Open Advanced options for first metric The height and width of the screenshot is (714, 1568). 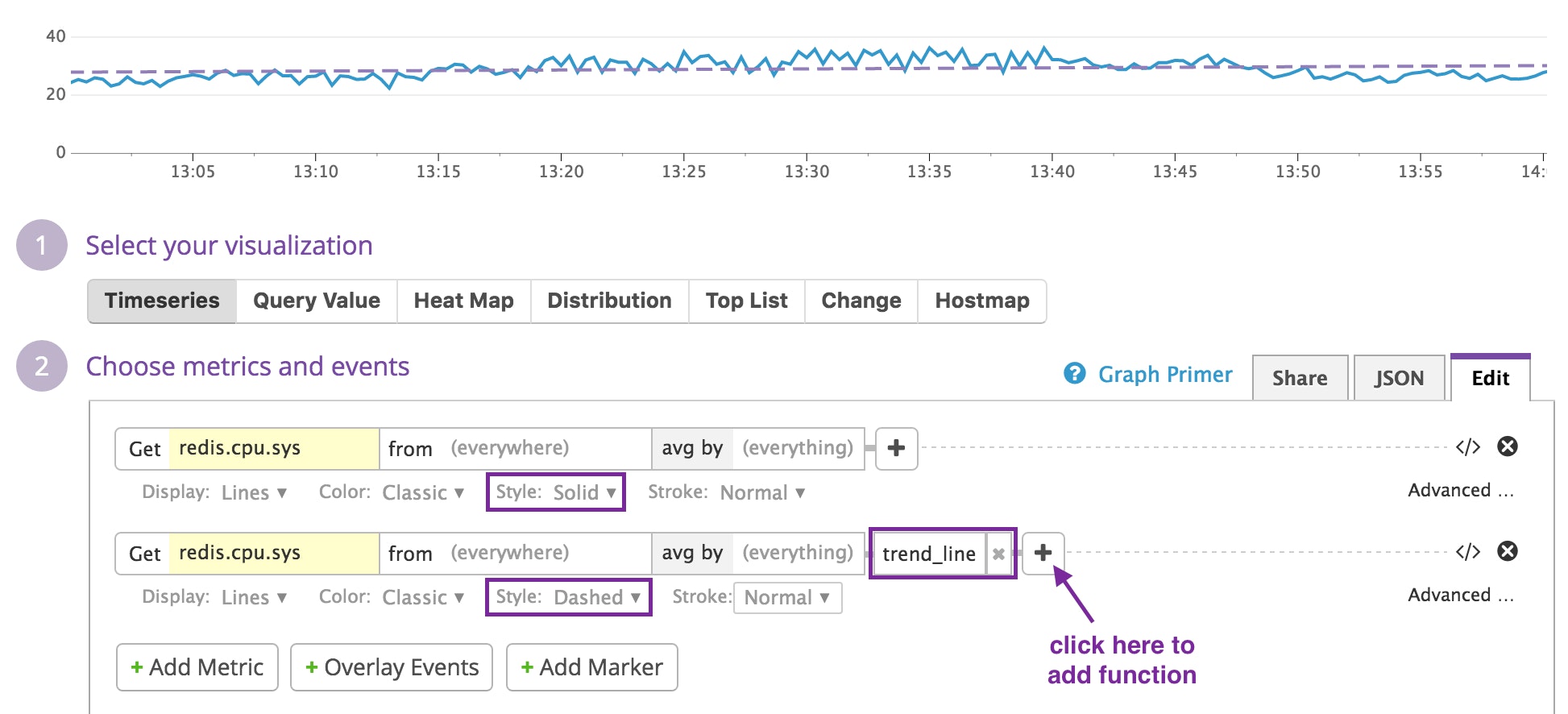point(1460,491)
